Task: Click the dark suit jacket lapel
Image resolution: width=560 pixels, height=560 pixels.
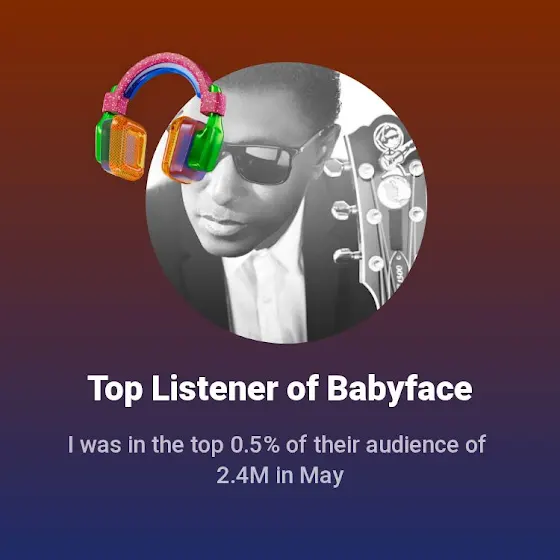Action: pyautogui.click(x=330, y=264)
